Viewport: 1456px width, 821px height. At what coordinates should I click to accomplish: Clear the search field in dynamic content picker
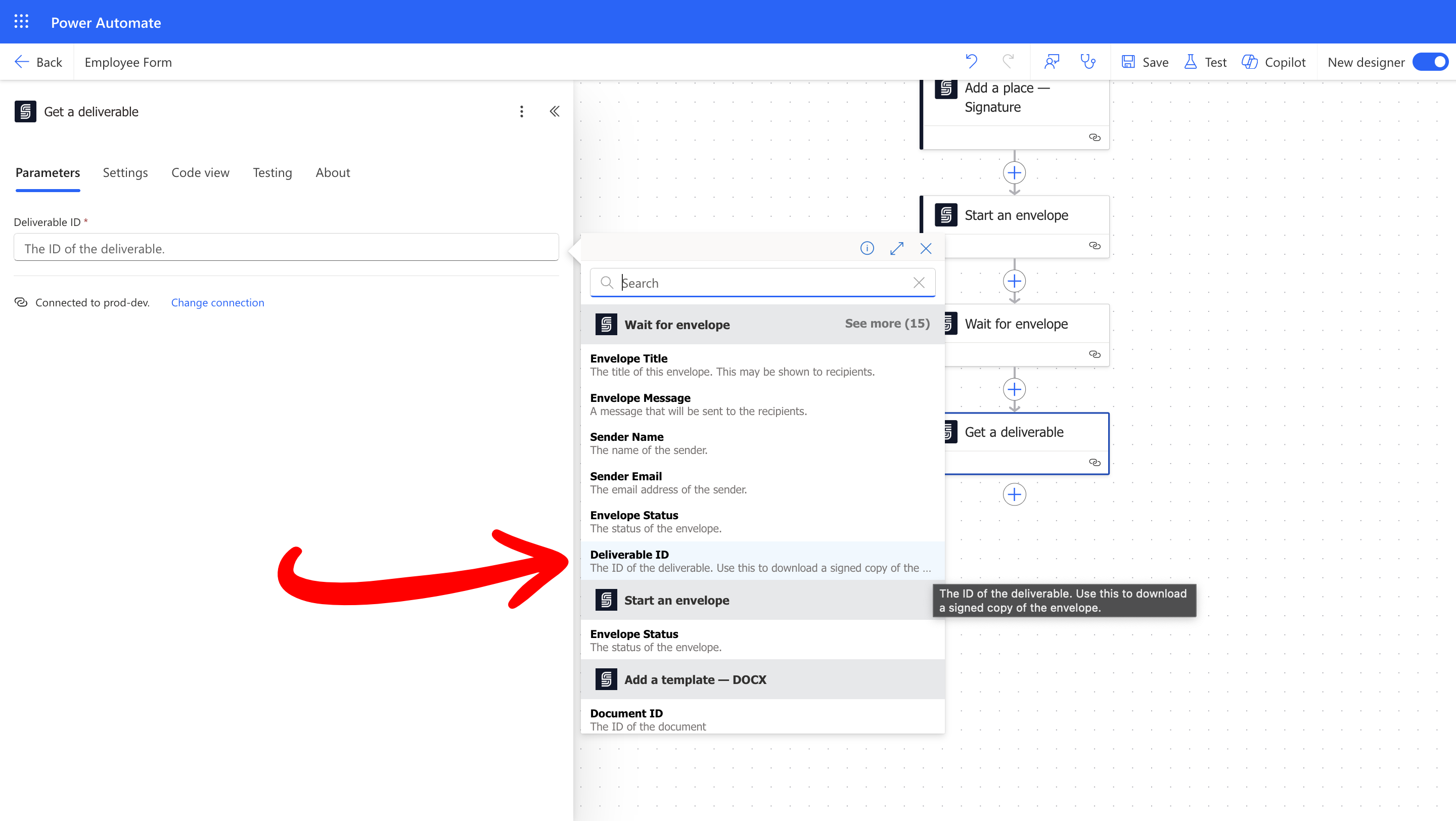(x=919, y=283)
